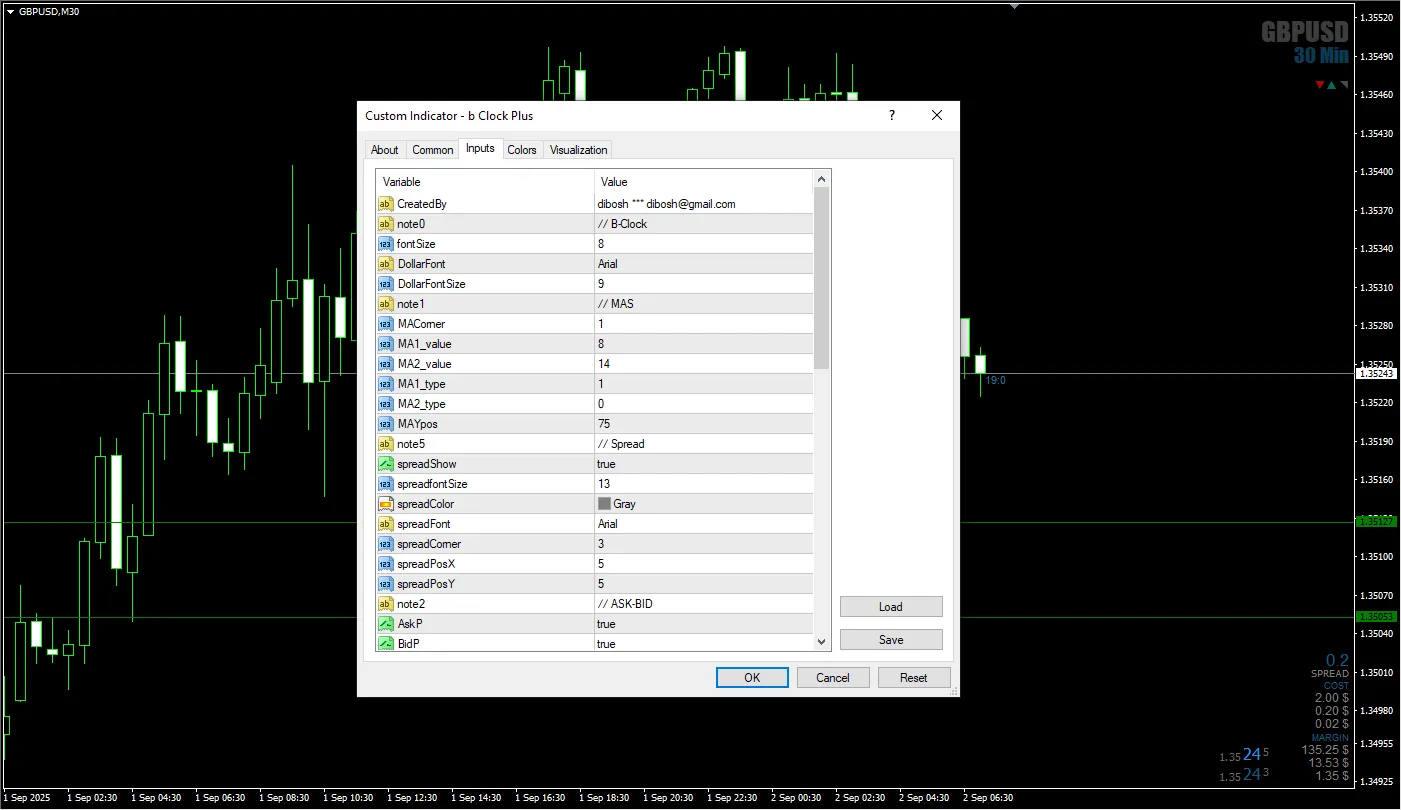Click the CreatedBy email value
The height and width of the screenshot is (810, 1401).
(x=666, y=204)
